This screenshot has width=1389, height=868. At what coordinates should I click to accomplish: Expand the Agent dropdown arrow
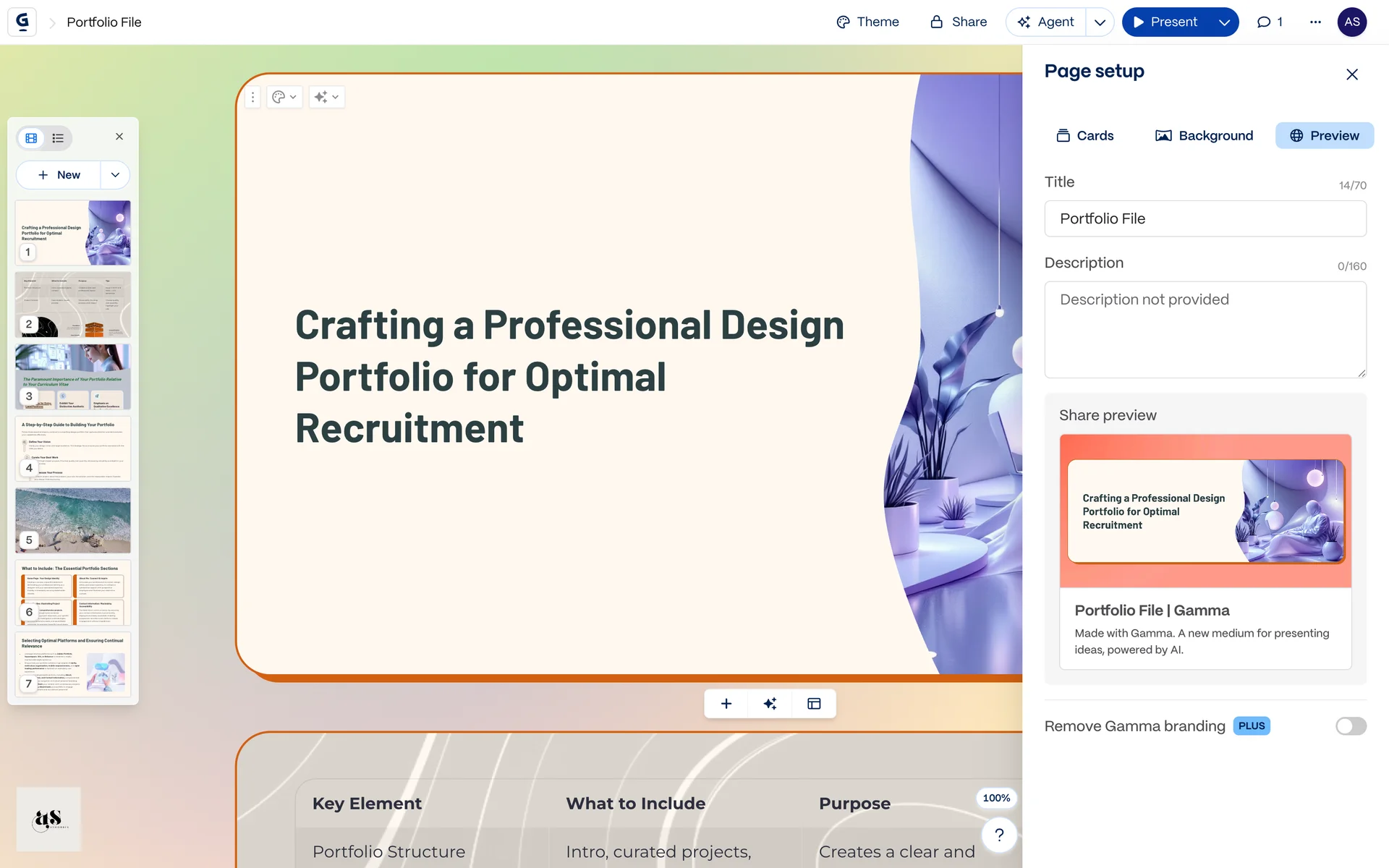(1100, 22)
